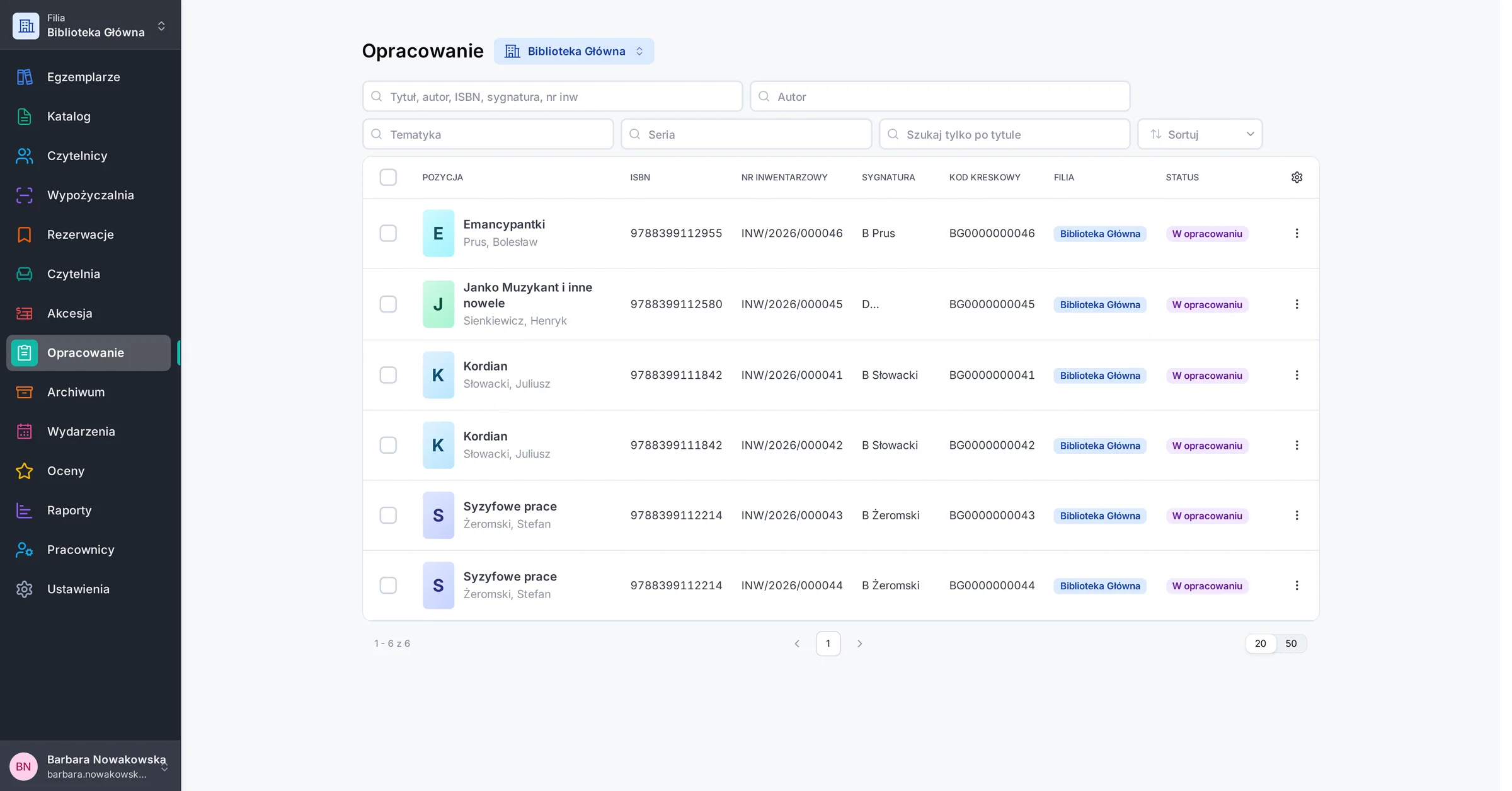Click the Pracownicy user-gear icon
The width and height of the screenshot is (1512, 791).
(x=25, y=550)
